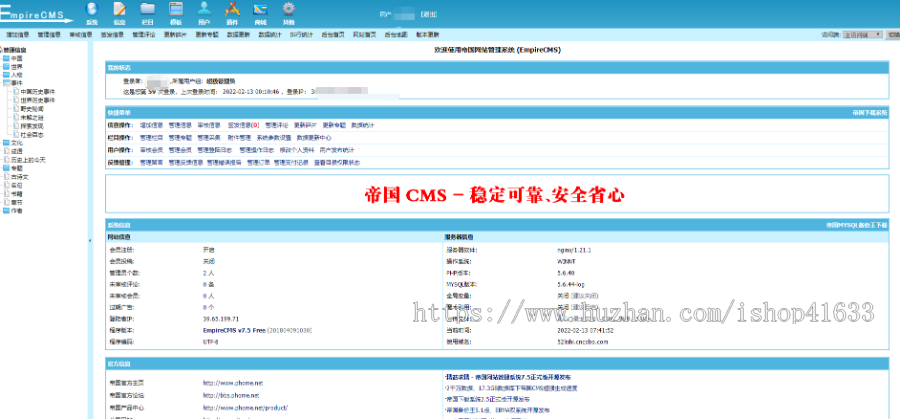Click 审核会员 in the 用户操作 row
Image resolution: width=900 pixels, height=419 pixels.
click(152, 150)
